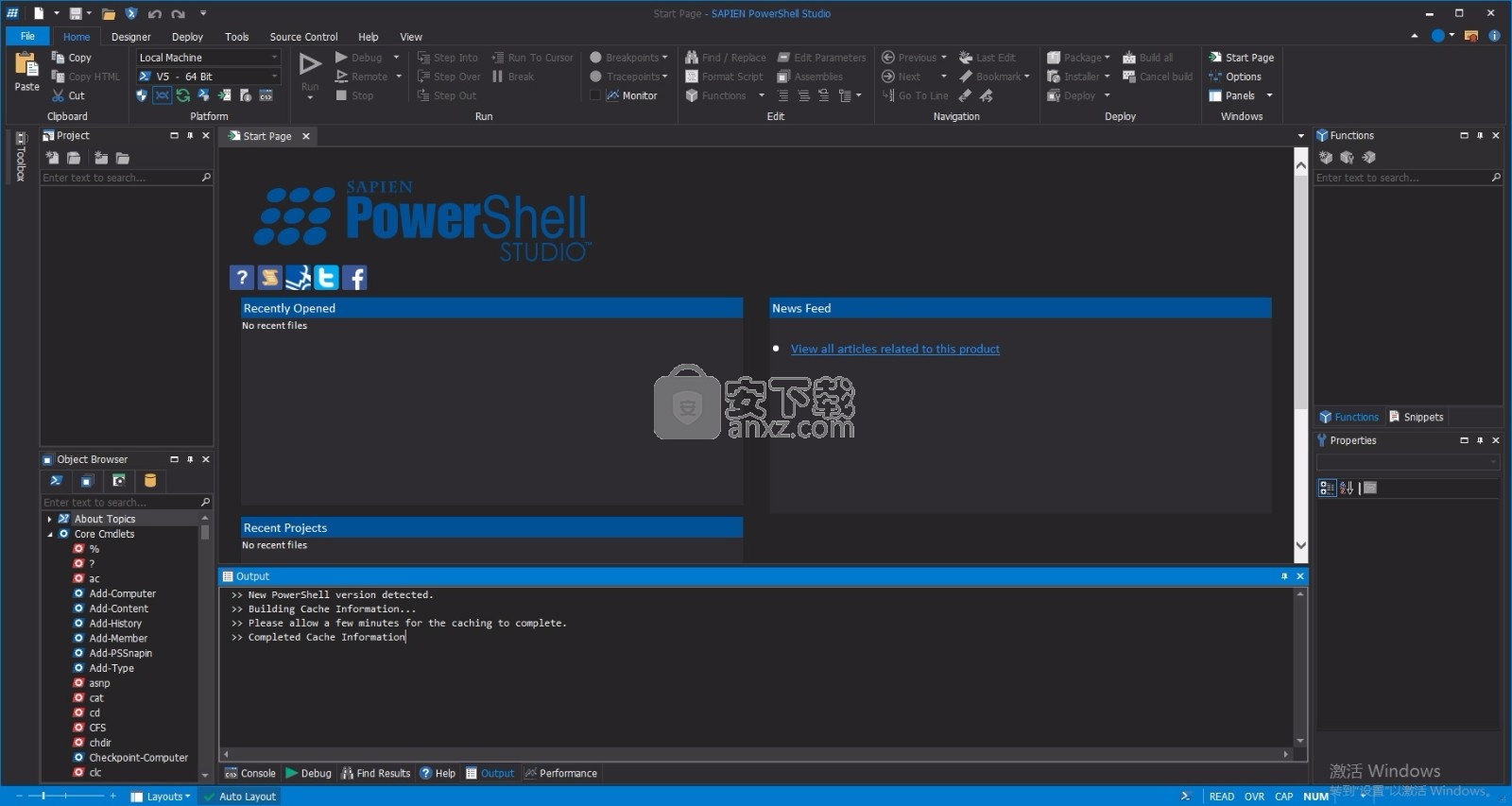Click the large Run play icon
The image size is (1512, 806).
point(310,64)
